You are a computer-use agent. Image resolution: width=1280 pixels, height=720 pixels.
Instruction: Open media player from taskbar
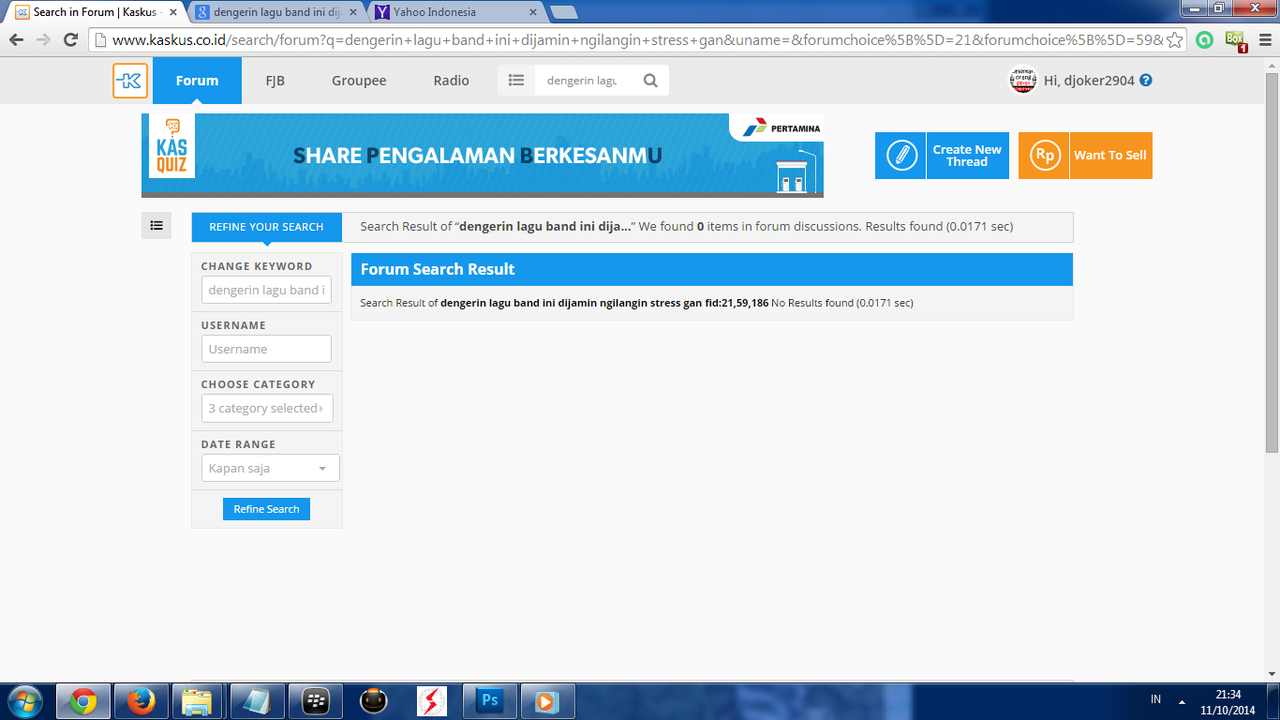tap(547, 701)
